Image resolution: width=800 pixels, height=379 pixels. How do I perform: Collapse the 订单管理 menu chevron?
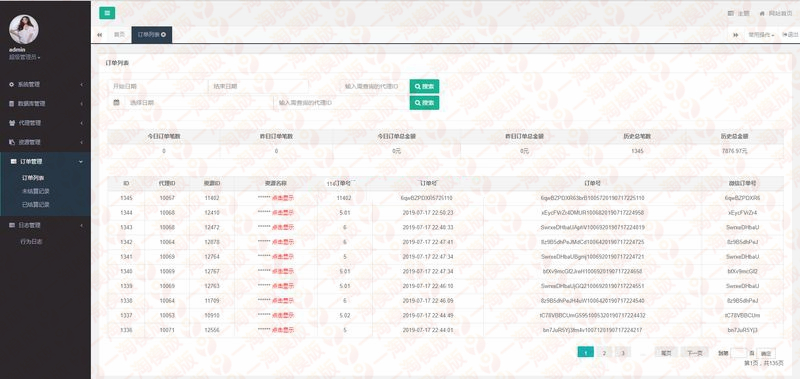[81, 161]
